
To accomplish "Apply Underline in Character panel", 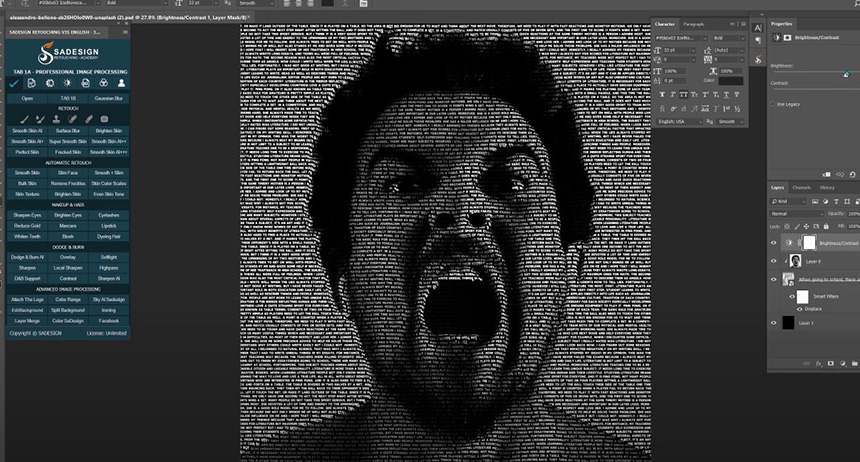I will point(726,95).
